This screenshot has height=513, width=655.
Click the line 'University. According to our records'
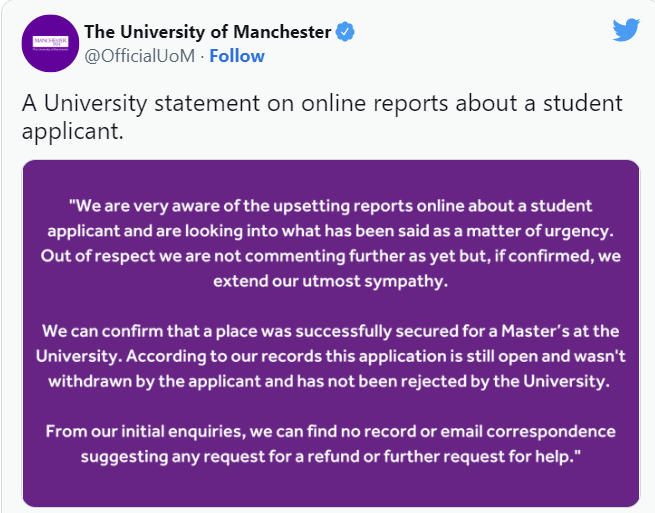click(330, 356)
